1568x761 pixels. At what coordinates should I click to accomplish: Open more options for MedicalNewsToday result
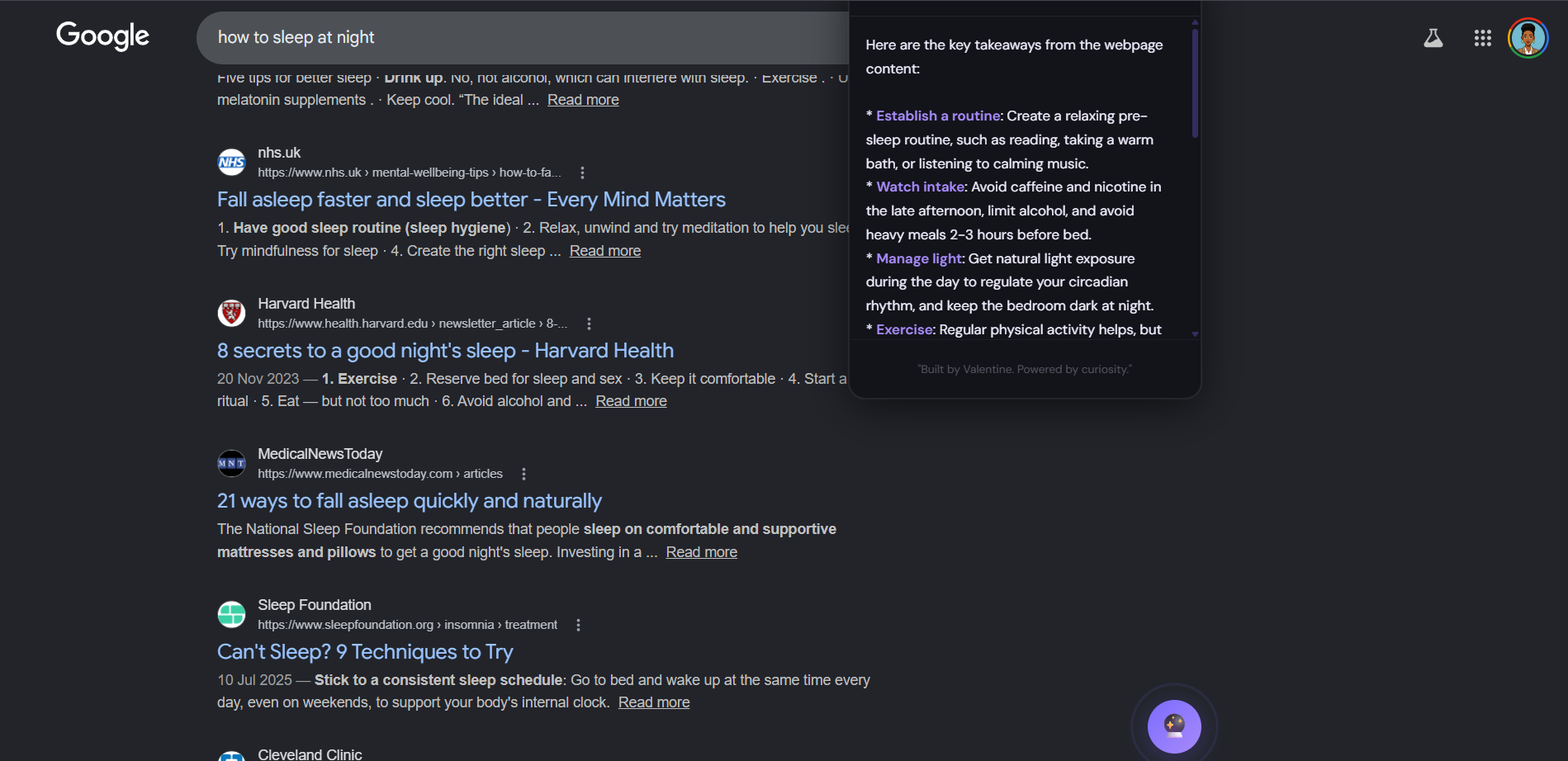pos(523,474)
